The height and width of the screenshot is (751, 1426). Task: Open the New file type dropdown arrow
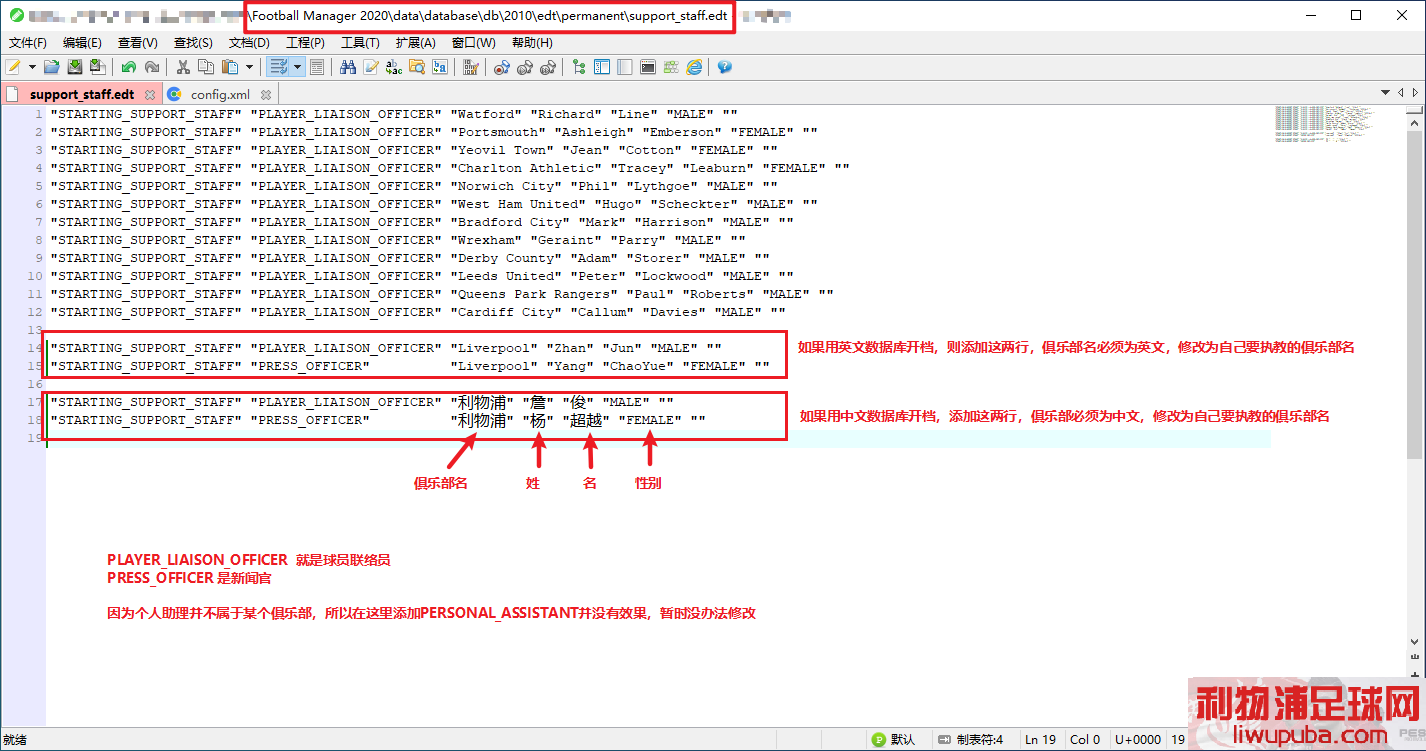pos(32,67)
